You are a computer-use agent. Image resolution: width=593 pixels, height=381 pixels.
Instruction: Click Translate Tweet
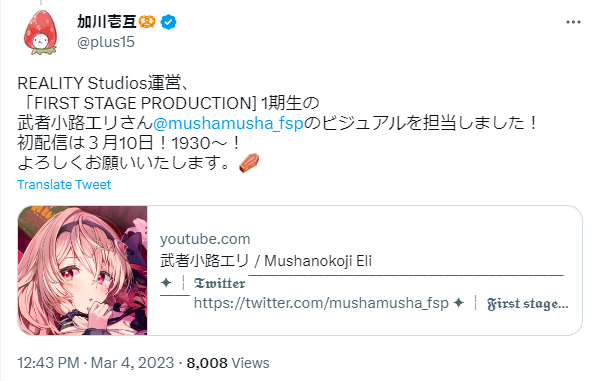64,185
